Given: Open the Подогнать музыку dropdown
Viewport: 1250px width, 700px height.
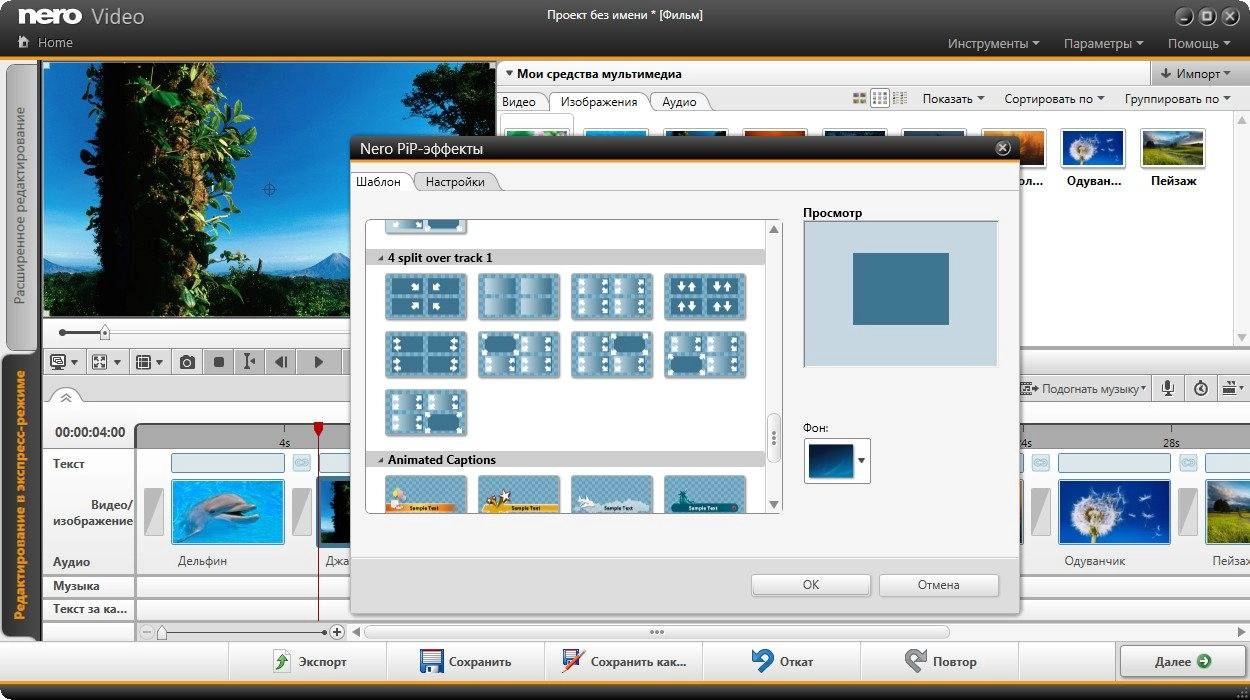Looking at the screenshot, I should pos(1083,388).
